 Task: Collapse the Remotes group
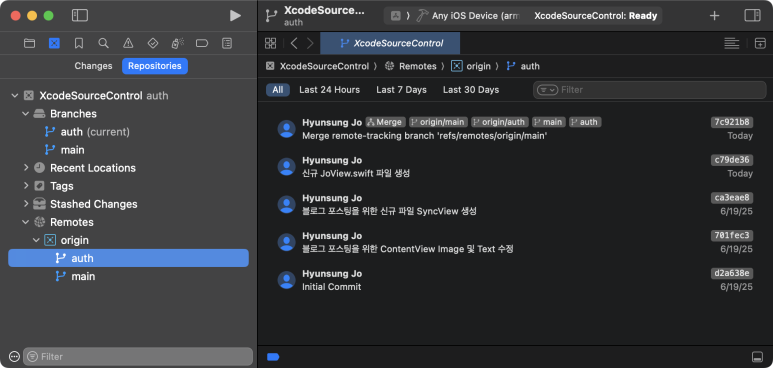pyautogui.click(x=26, y=222)
